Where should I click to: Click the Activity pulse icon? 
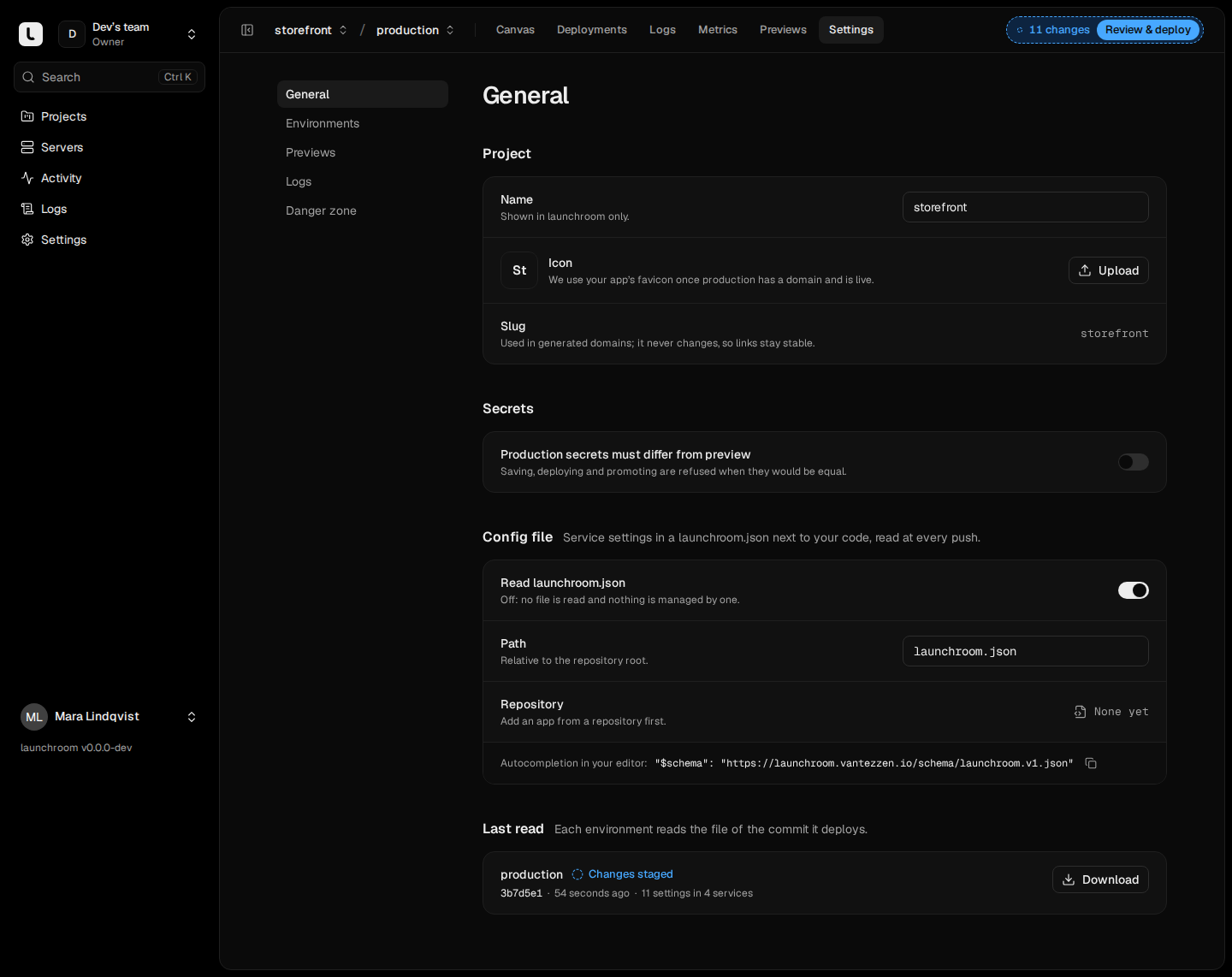pos(27,178)
